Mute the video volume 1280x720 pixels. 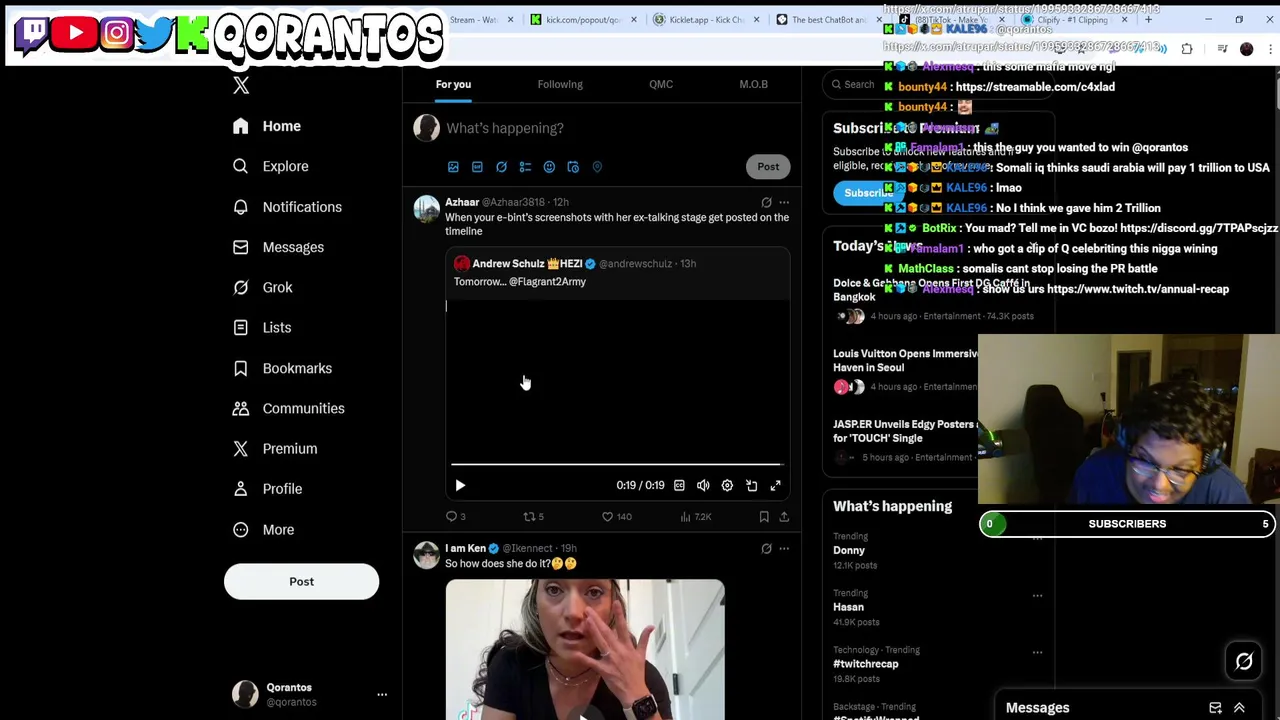coord(703,486)
